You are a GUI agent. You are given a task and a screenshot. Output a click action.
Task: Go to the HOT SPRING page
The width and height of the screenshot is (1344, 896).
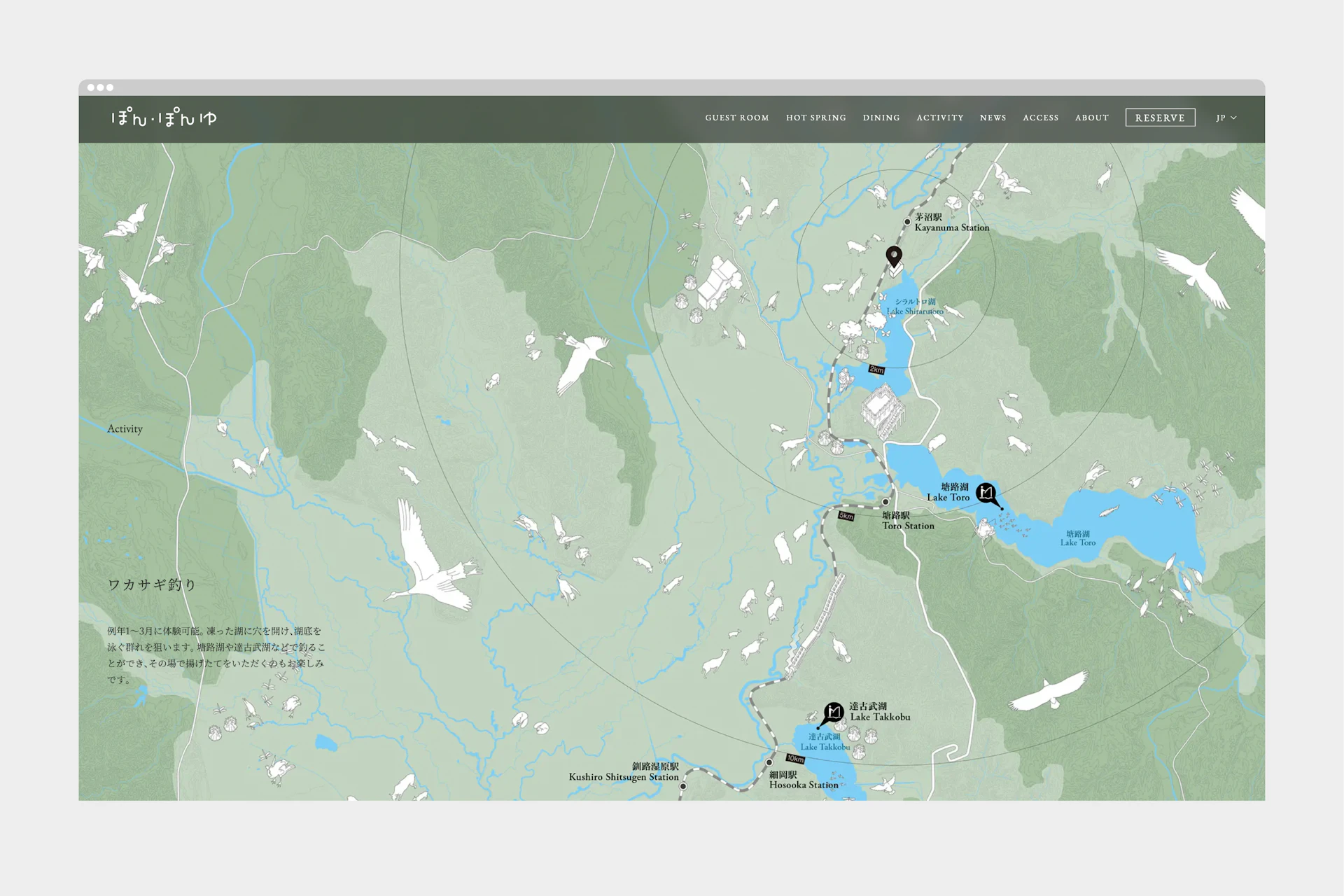[816, 118]
